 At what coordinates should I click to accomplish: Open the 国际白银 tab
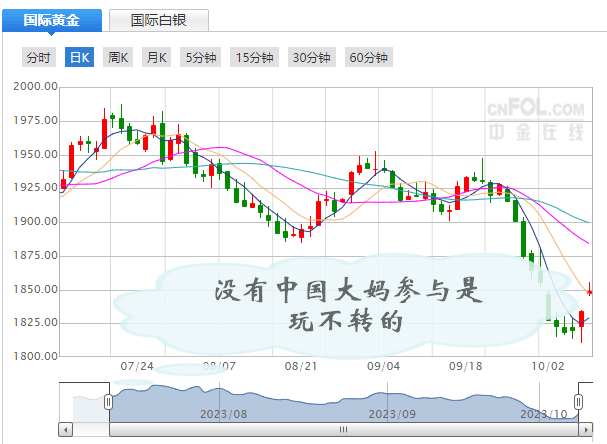click(x=159, y=20)
